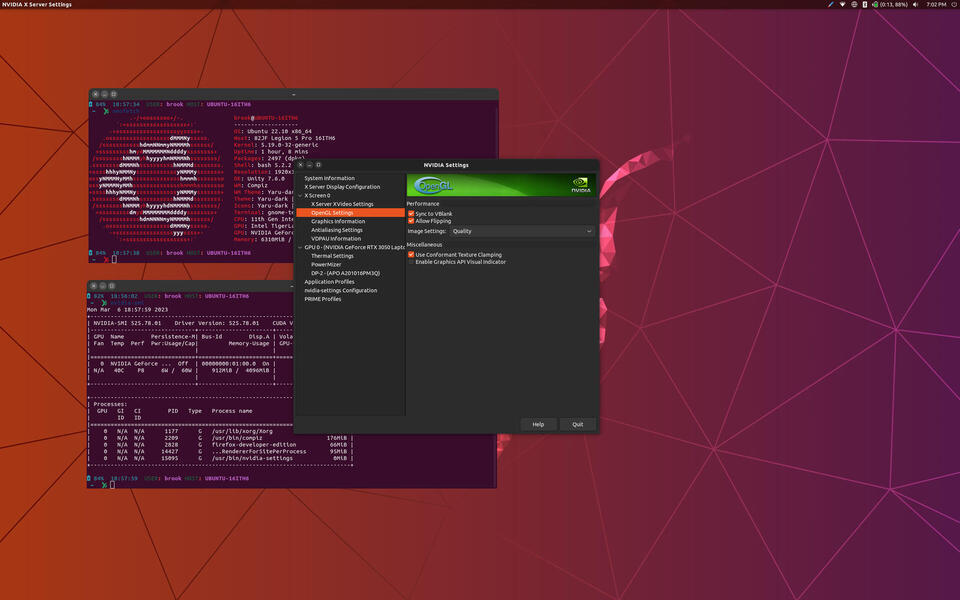This screenshot has width=960, height=600.
Task: Select X Server XVideo Settings
Action: pyautogui.click(x=342, y=204)
